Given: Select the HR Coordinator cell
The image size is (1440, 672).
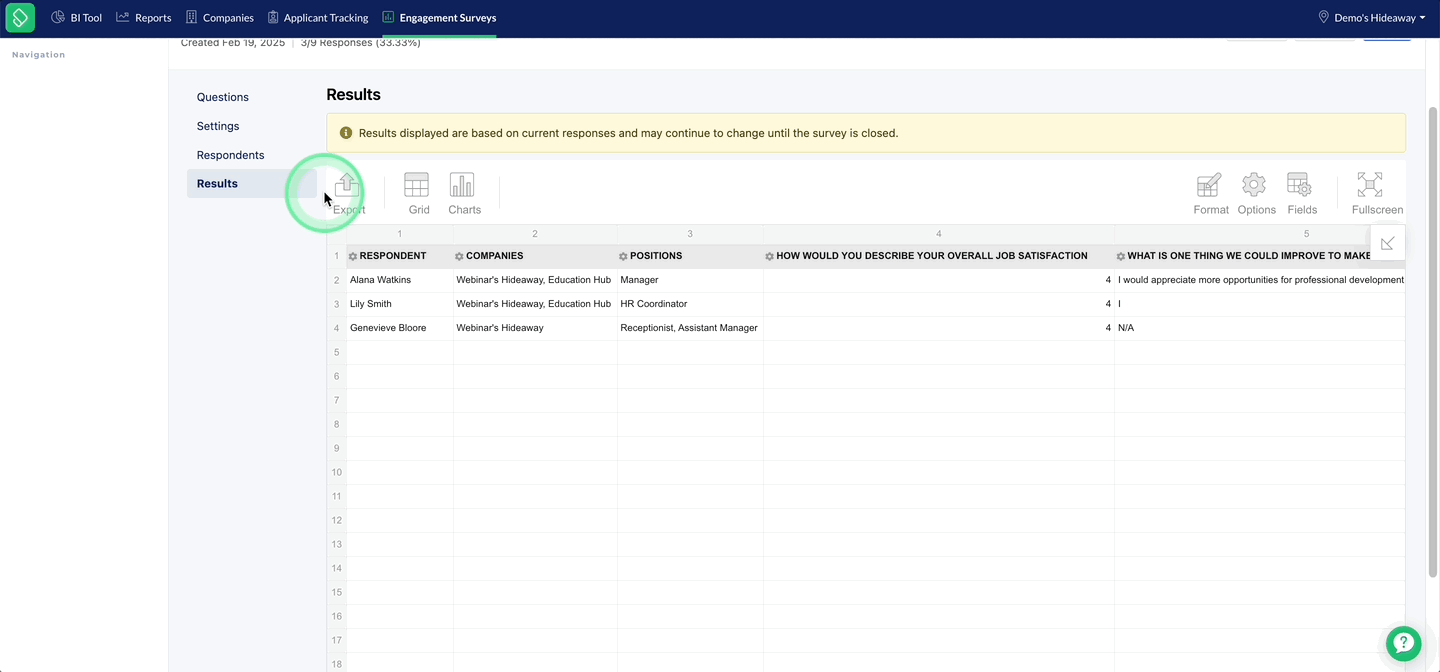Looking at the screenshot, I should tap(690, 304).
